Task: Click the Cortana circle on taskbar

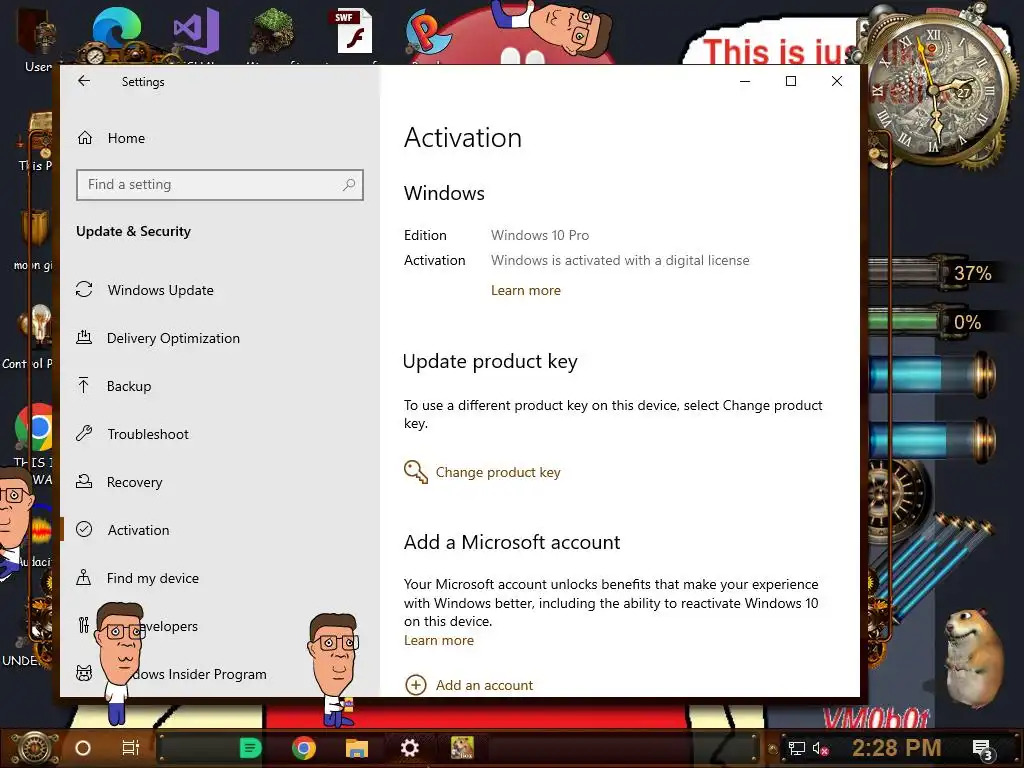Action: (x=83, y=748)
